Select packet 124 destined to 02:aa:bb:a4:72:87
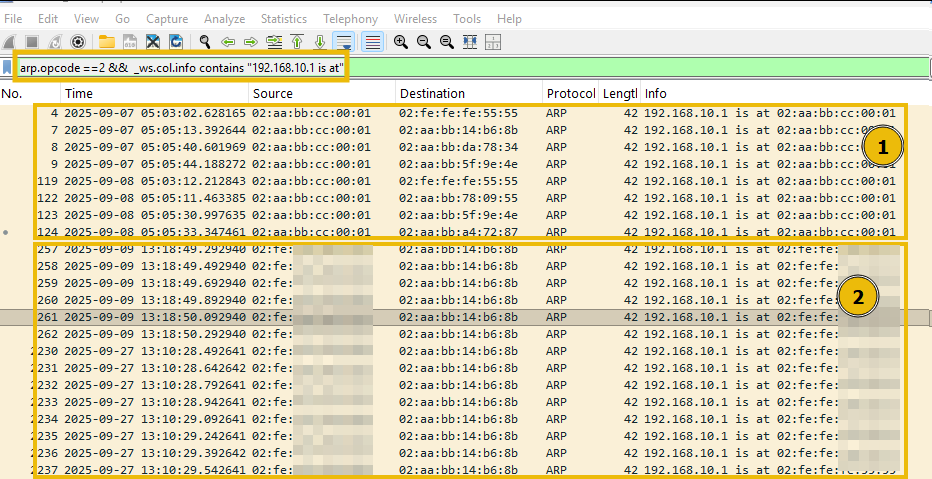Image resolution: width=932 pixels, height=479 pixels. click(466, 232)
